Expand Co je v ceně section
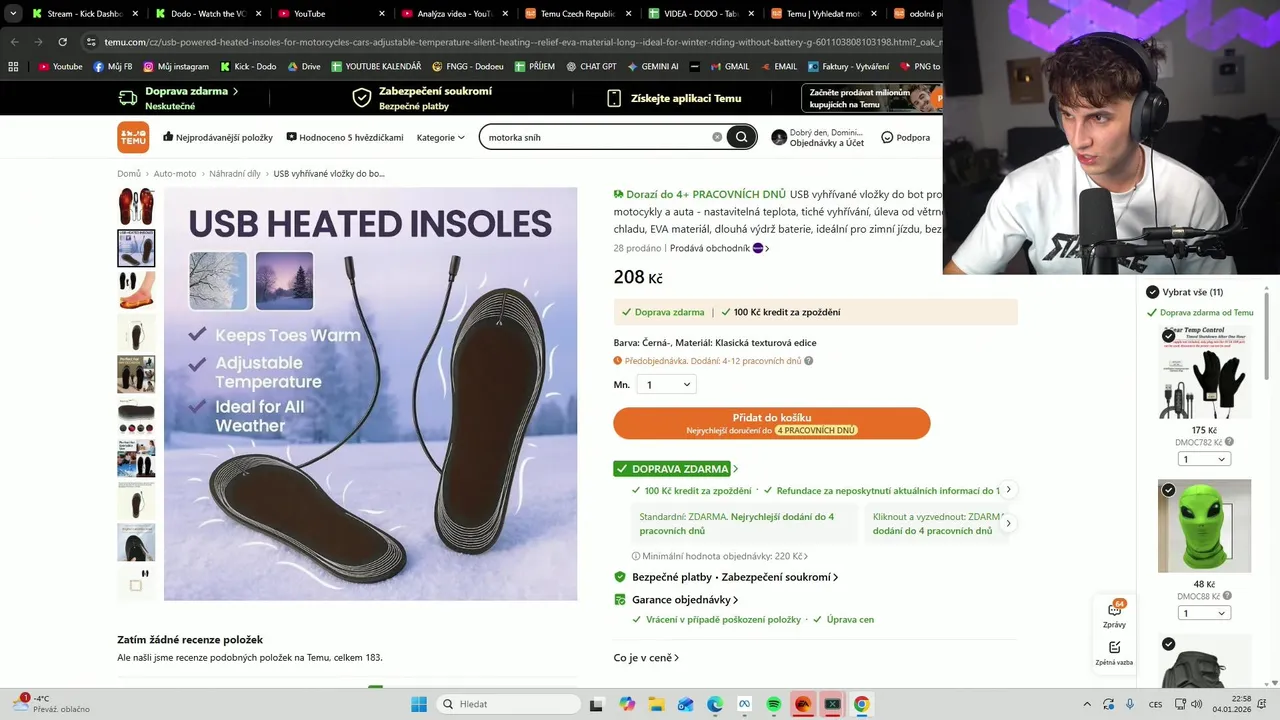 coord(646,658)
